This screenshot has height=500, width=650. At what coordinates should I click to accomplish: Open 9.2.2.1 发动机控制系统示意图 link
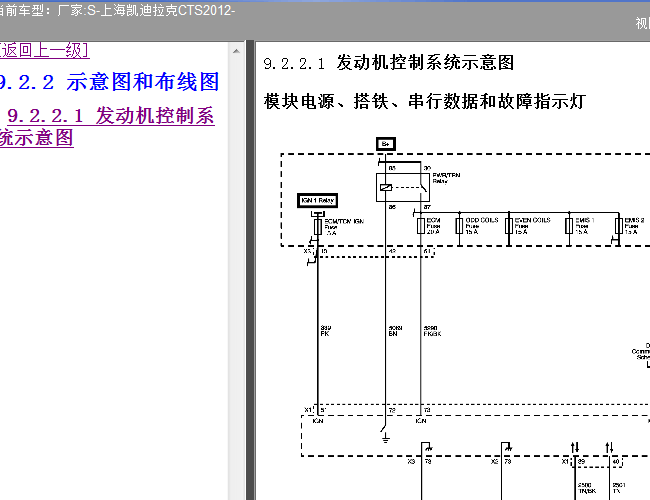point(107,126)
